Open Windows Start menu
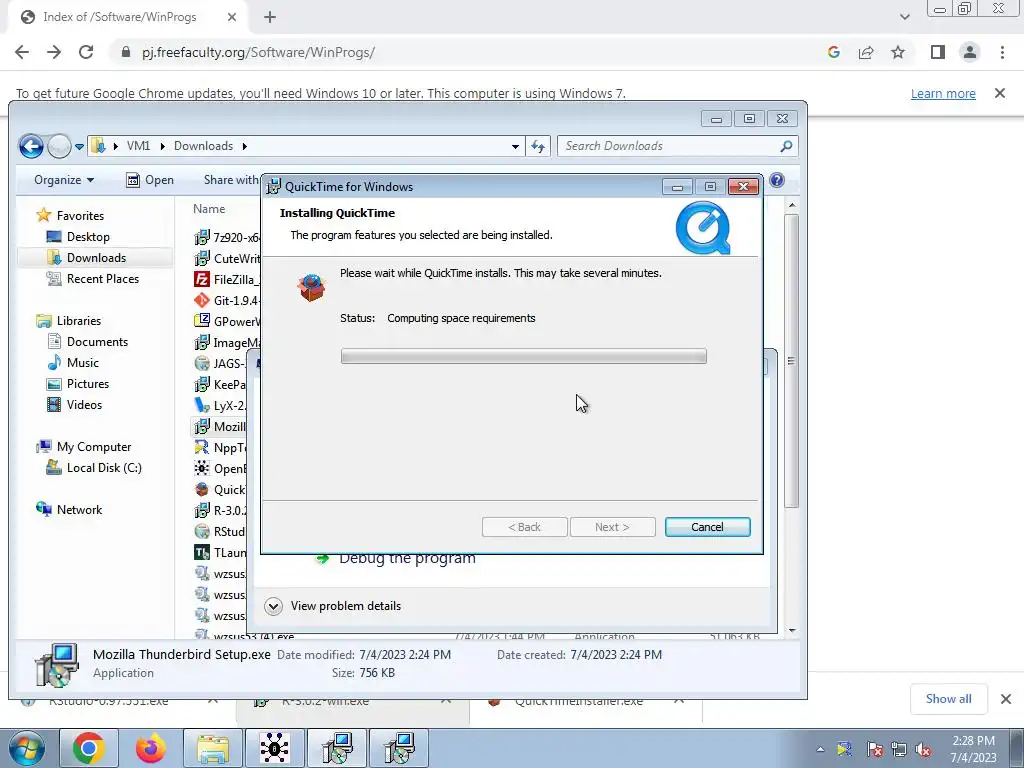1024x768 pixels. (x=27, y=749)
